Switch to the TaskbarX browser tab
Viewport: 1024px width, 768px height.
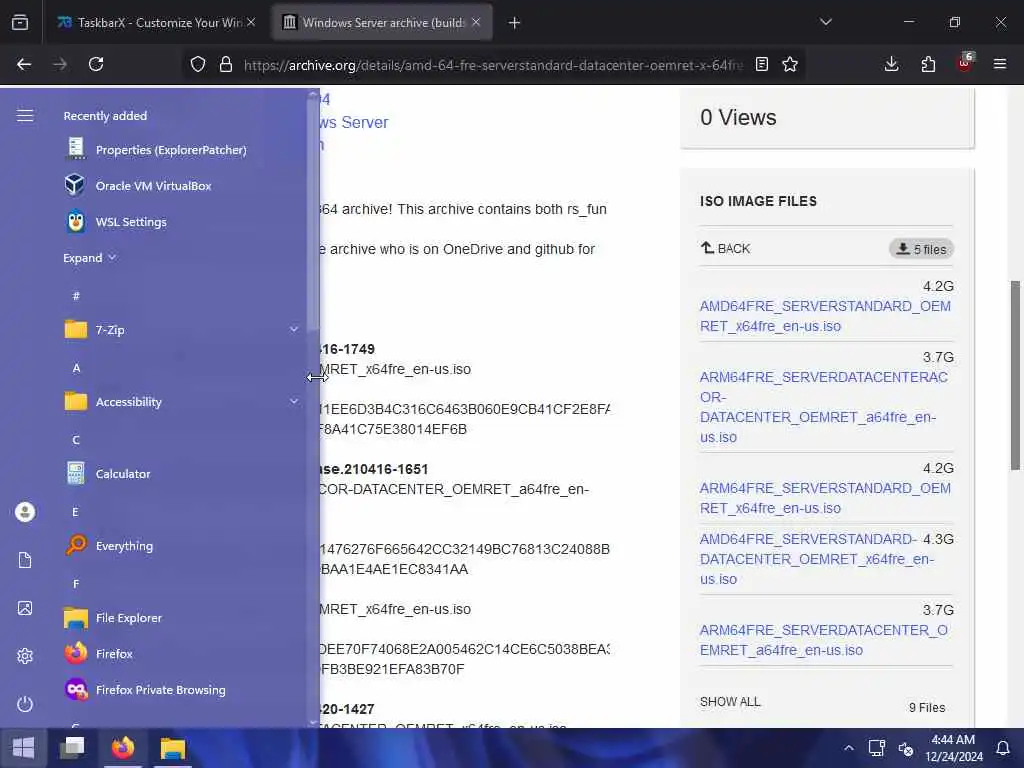(x=156, y=22)
